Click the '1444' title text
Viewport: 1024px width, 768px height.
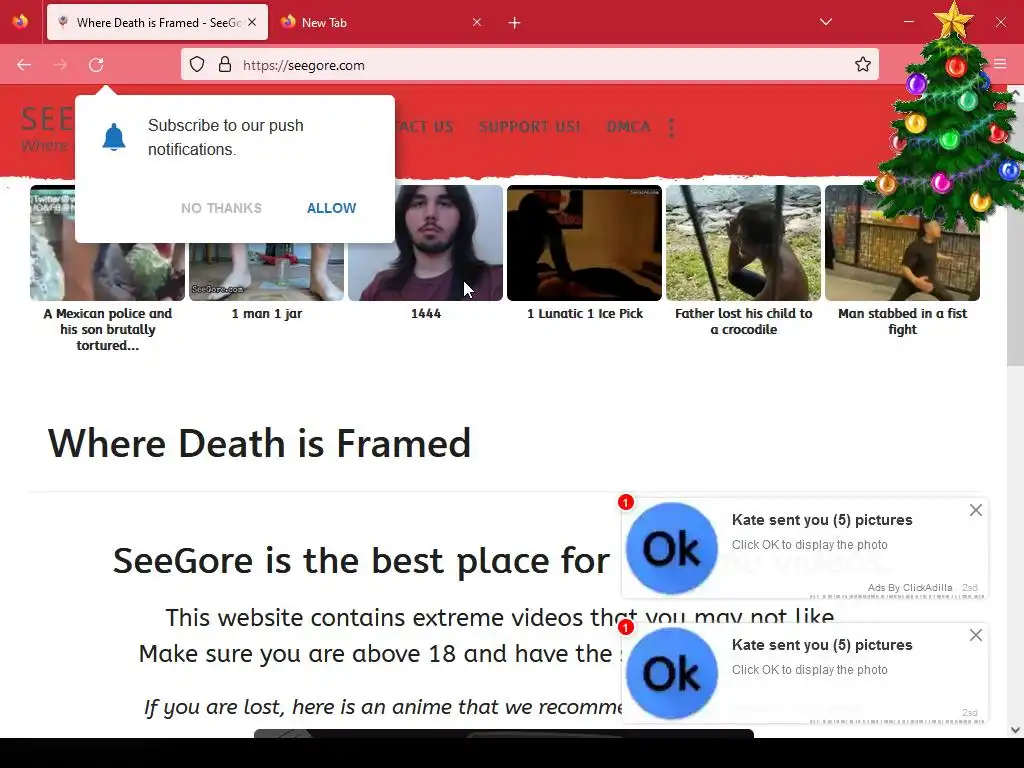426,313
